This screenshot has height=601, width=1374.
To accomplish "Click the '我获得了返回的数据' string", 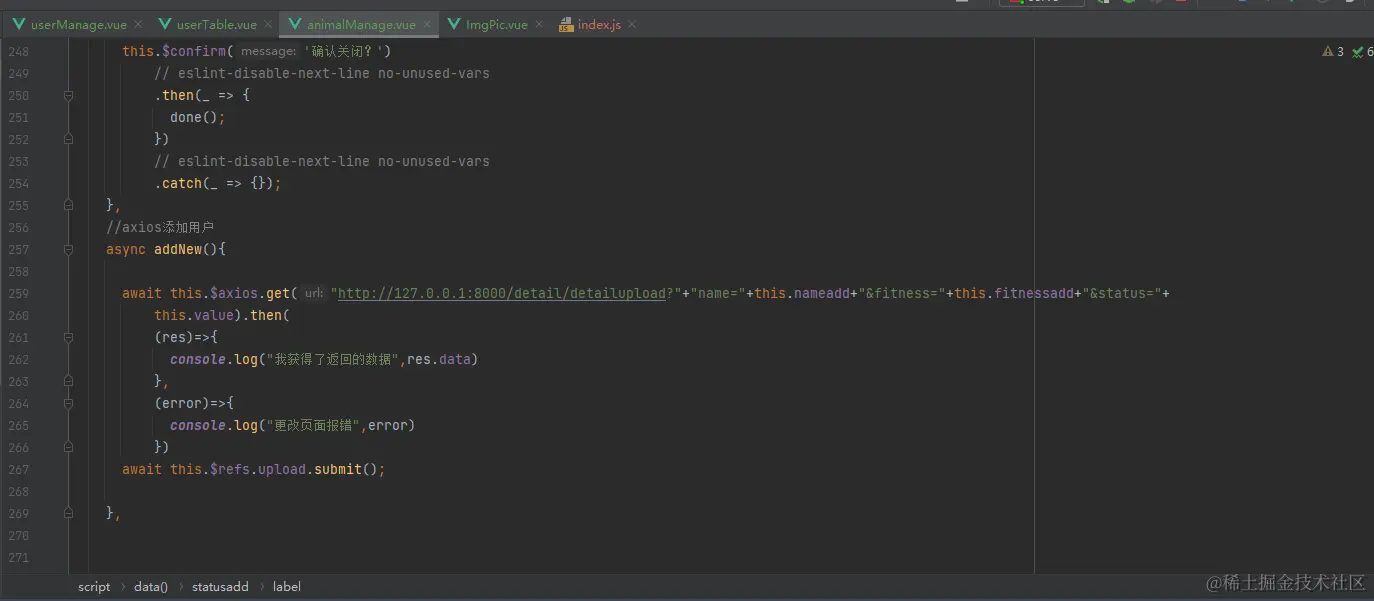I will click(x=331, y=359).
